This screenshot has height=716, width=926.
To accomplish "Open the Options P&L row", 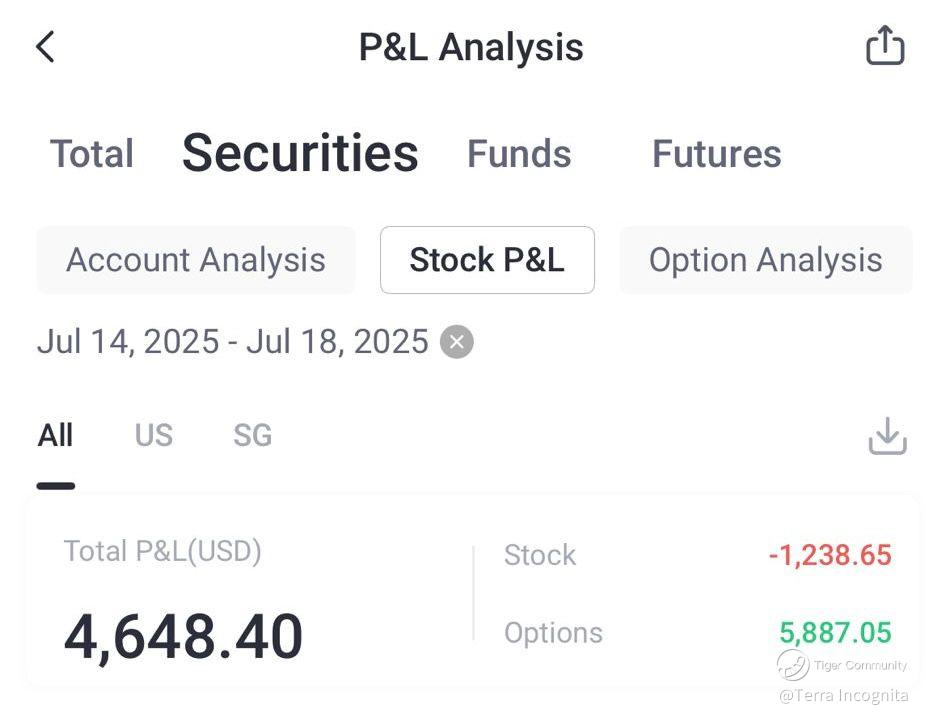I will coord(697,633).
